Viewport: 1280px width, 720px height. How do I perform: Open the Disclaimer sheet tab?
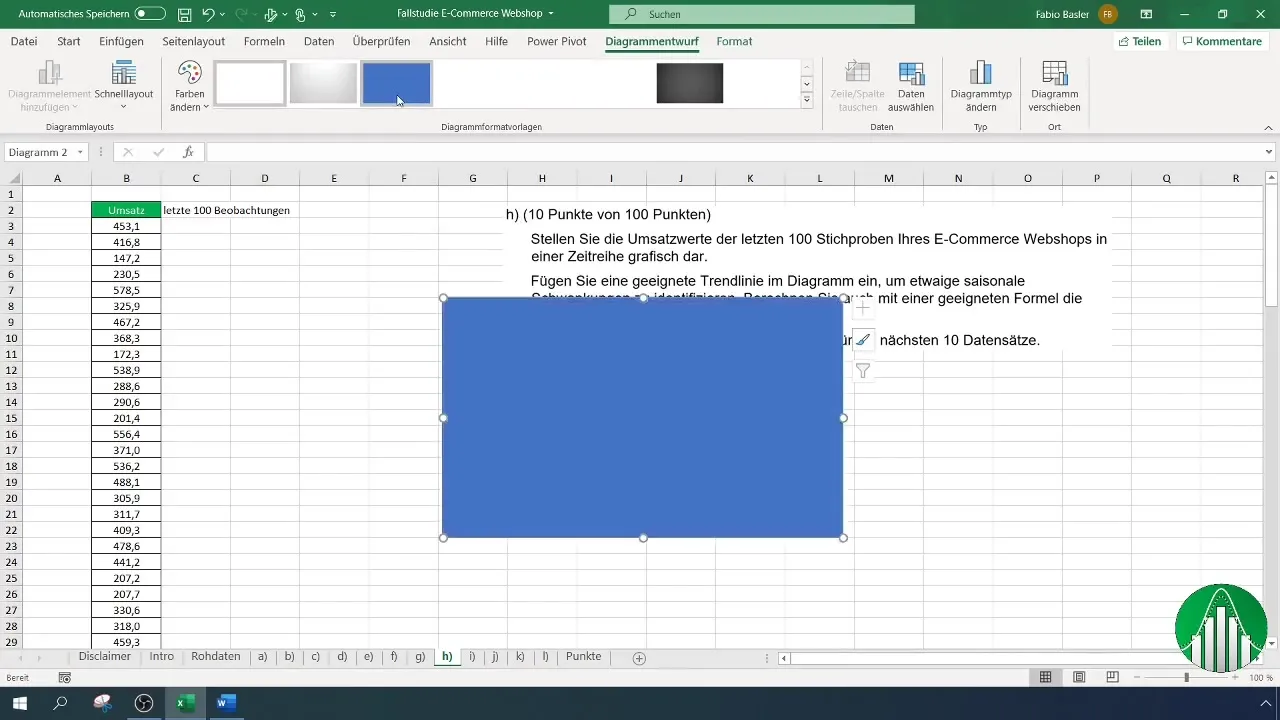[105, 657]
